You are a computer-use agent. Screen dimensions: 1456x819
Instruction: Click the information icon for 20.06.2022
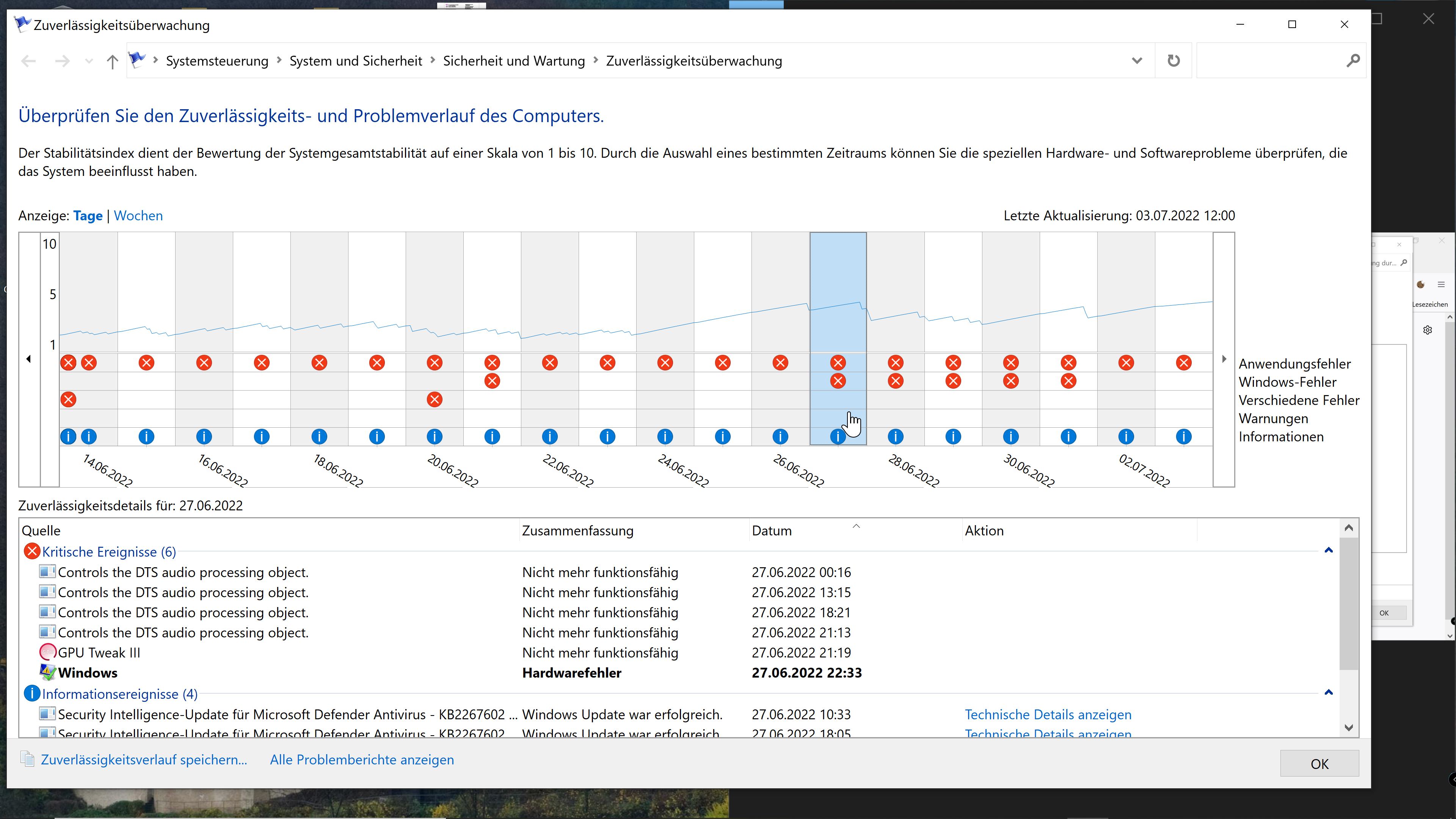click(x=434, y=436)
